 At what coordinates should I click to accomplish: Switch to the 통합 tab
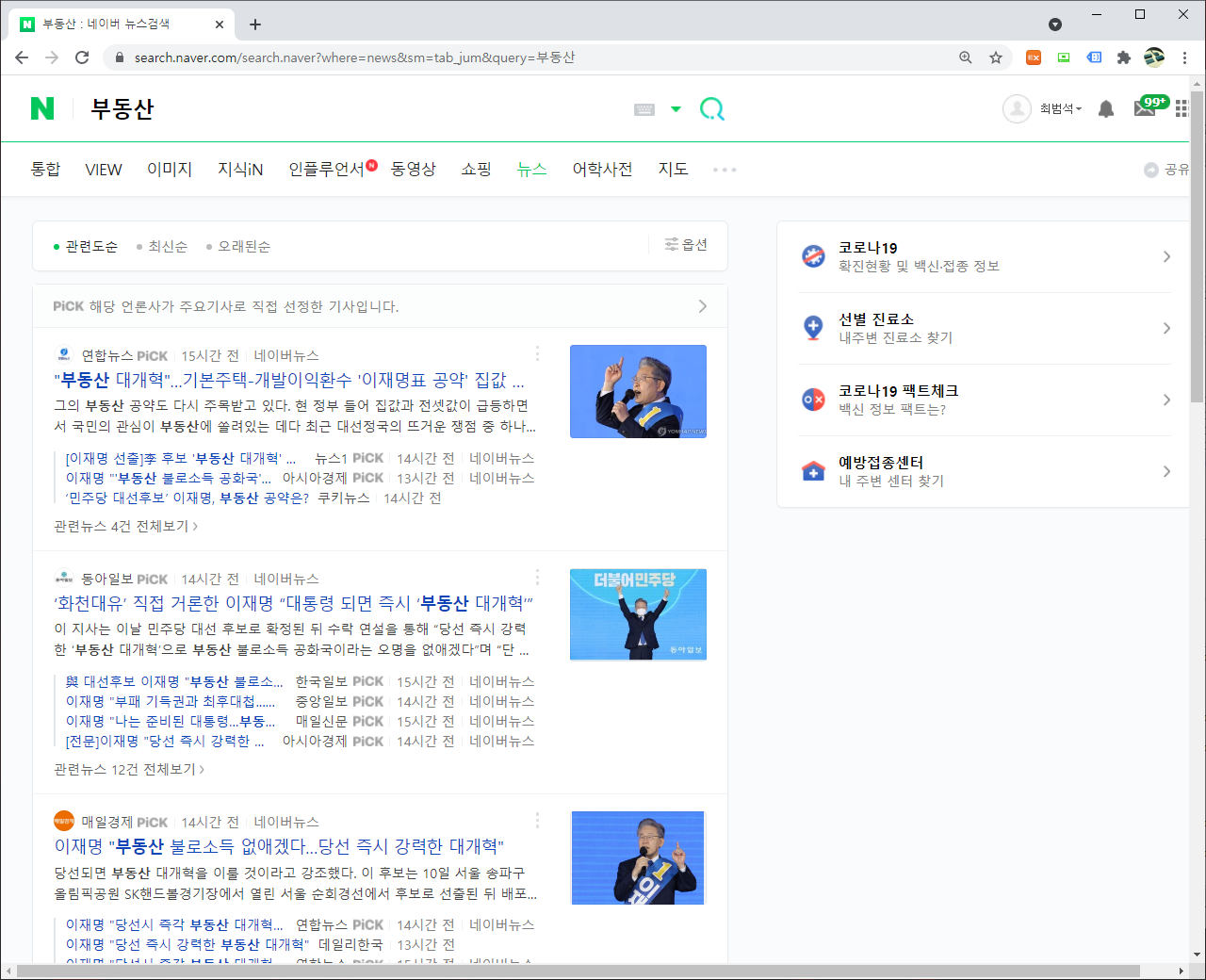(45, 169)
